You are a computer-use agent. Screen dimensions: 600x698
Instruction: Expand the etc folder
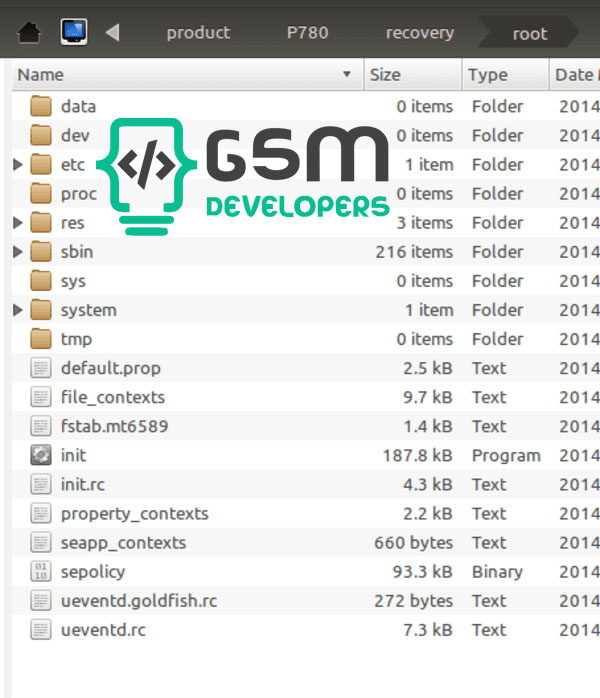(x=18, y=165)
